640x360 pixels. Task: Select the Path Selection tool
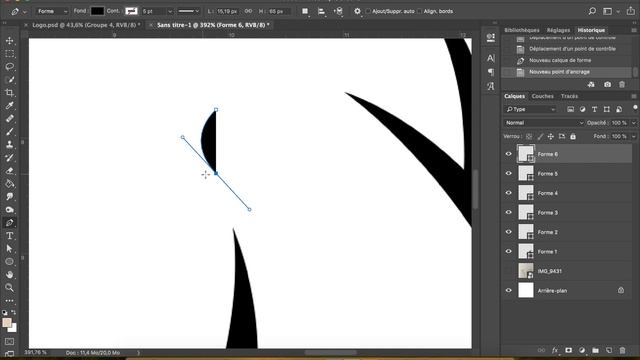(x=9, y=249)
